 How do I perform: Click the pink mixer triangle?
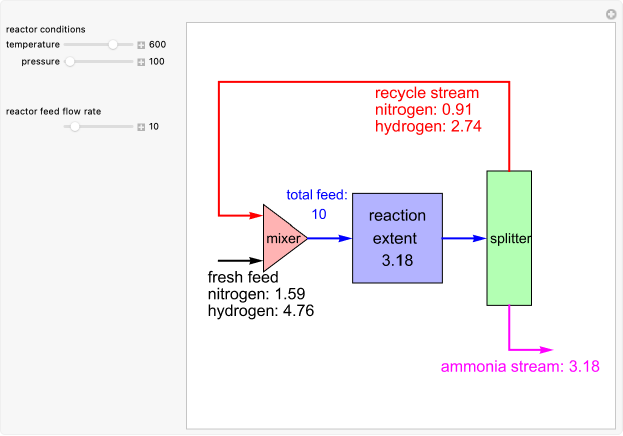pos(281,239)
